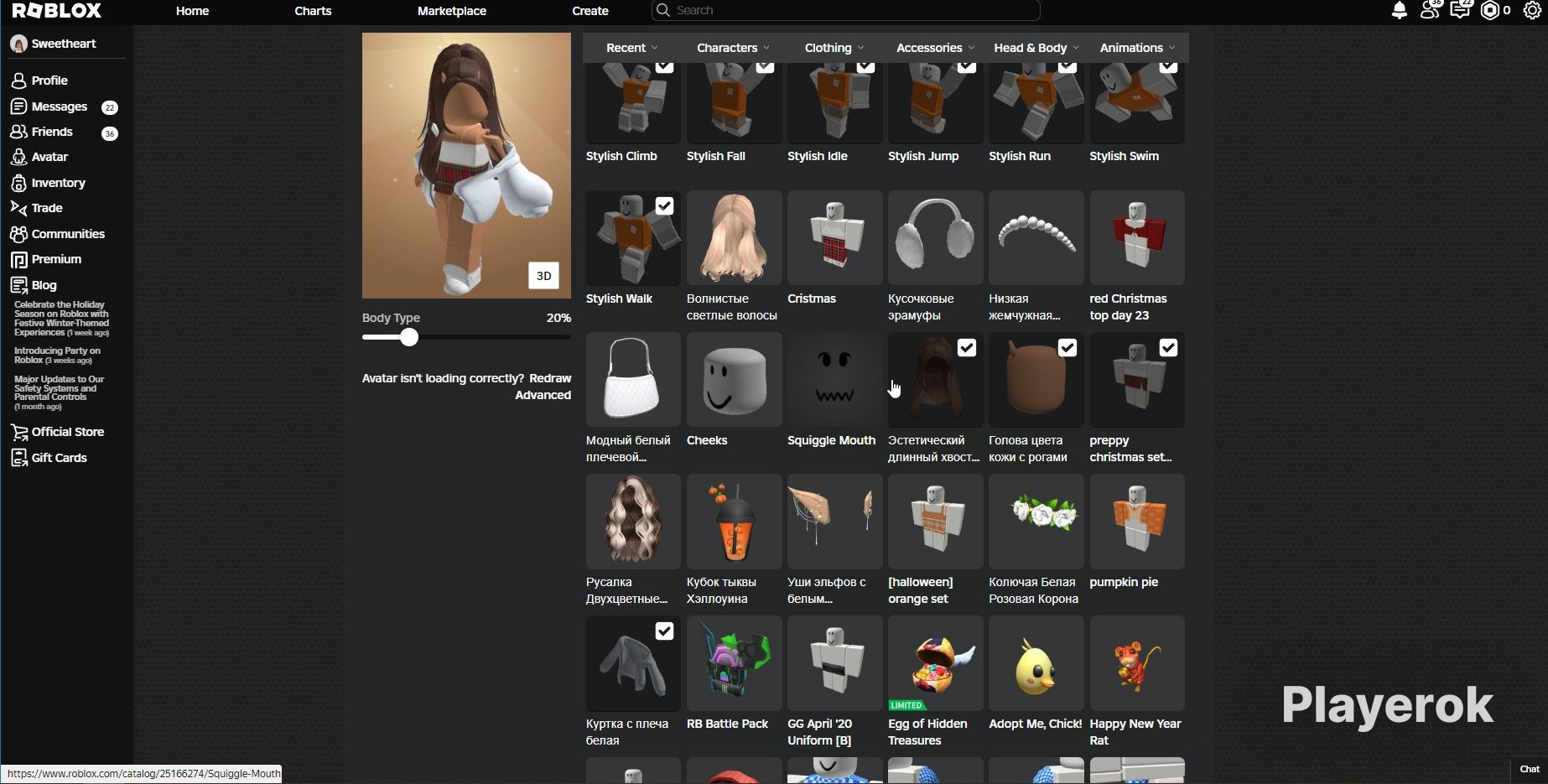Open Gift Cards in the sidebar
This screenshot has width=1548, height=784.
[x=59, y=458]
